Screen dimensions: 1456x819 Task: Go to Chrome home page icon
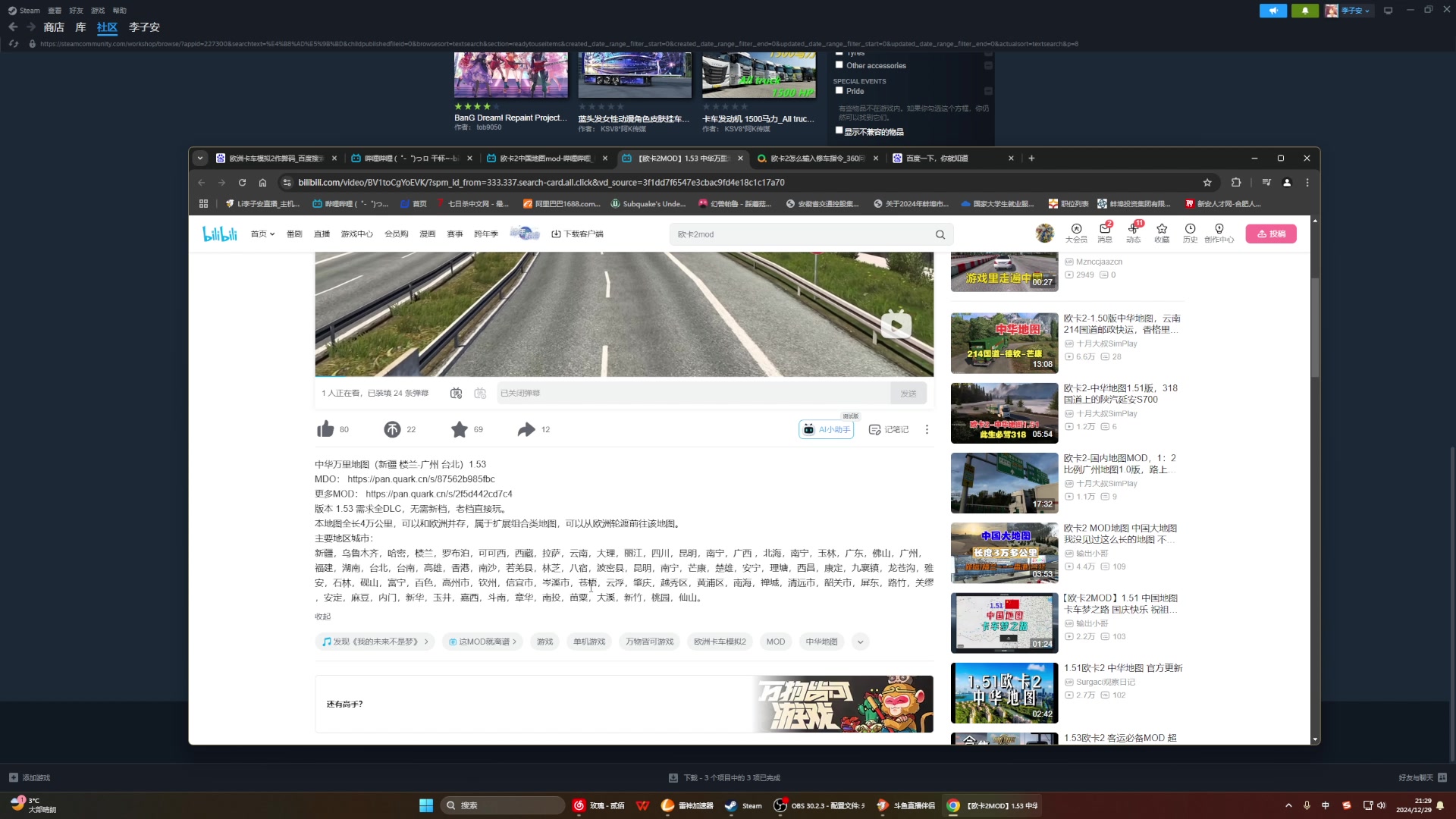(262, 182)
